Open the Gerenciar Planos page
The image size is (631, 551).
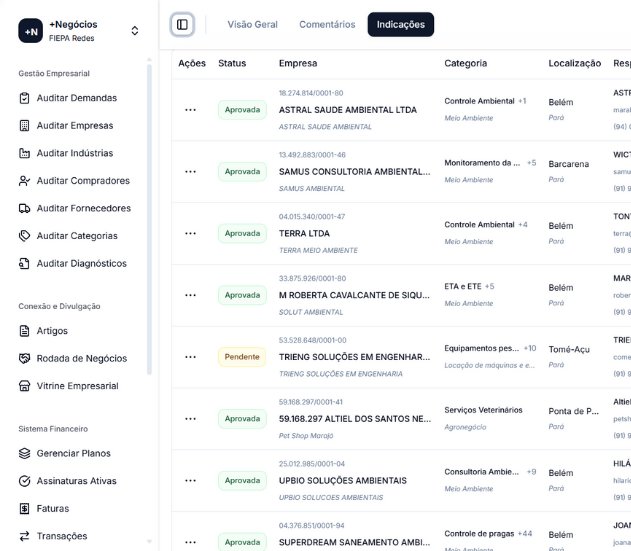[73, 453]
